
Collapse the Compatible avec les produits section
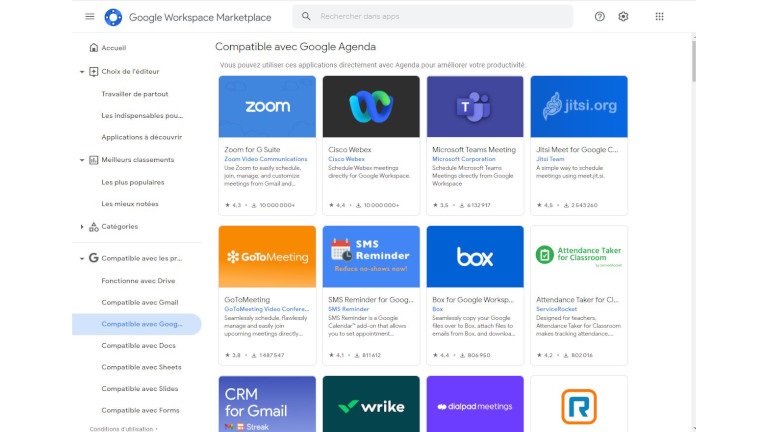[x=82, y=259]
